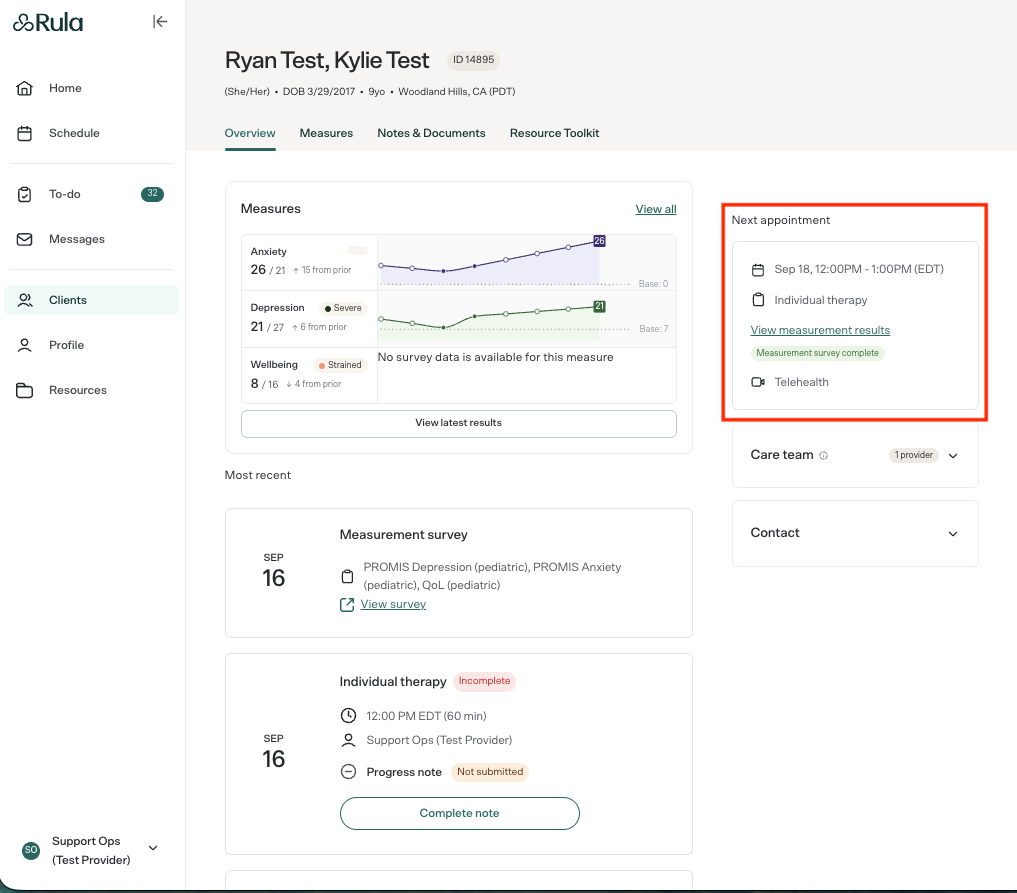Click the Strained wellbeing status badge
Screen dimensions: 1017x893
(340, 365)
